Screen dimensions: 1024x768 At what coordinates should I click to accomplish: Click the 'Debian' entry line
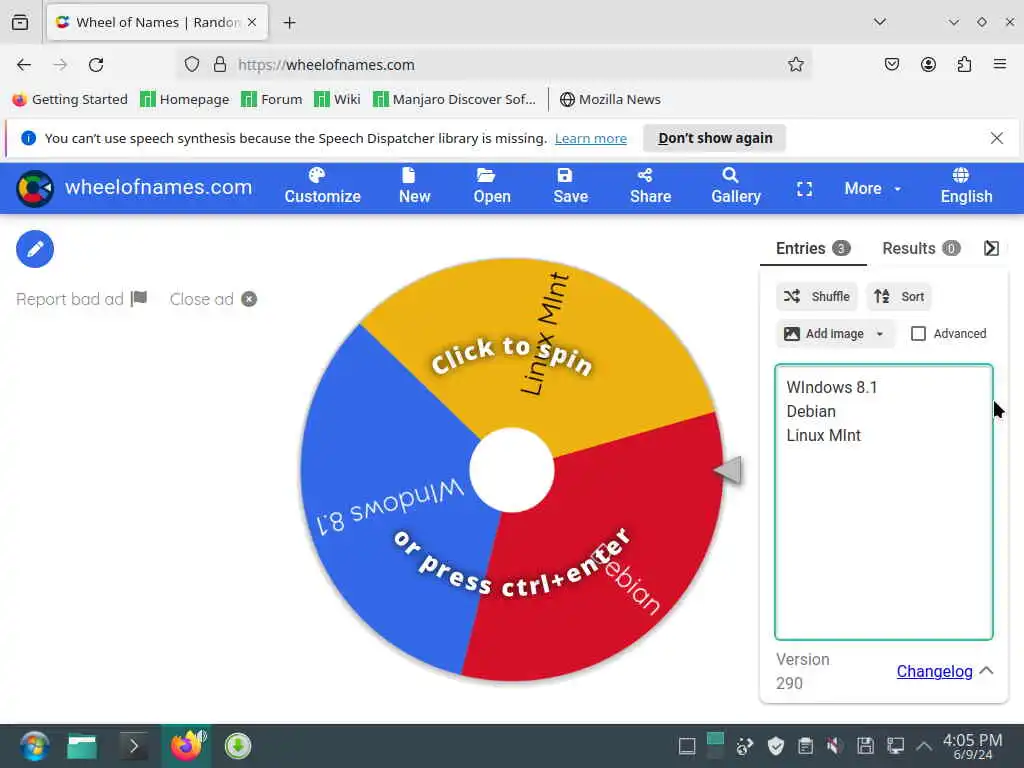[810, 411]
